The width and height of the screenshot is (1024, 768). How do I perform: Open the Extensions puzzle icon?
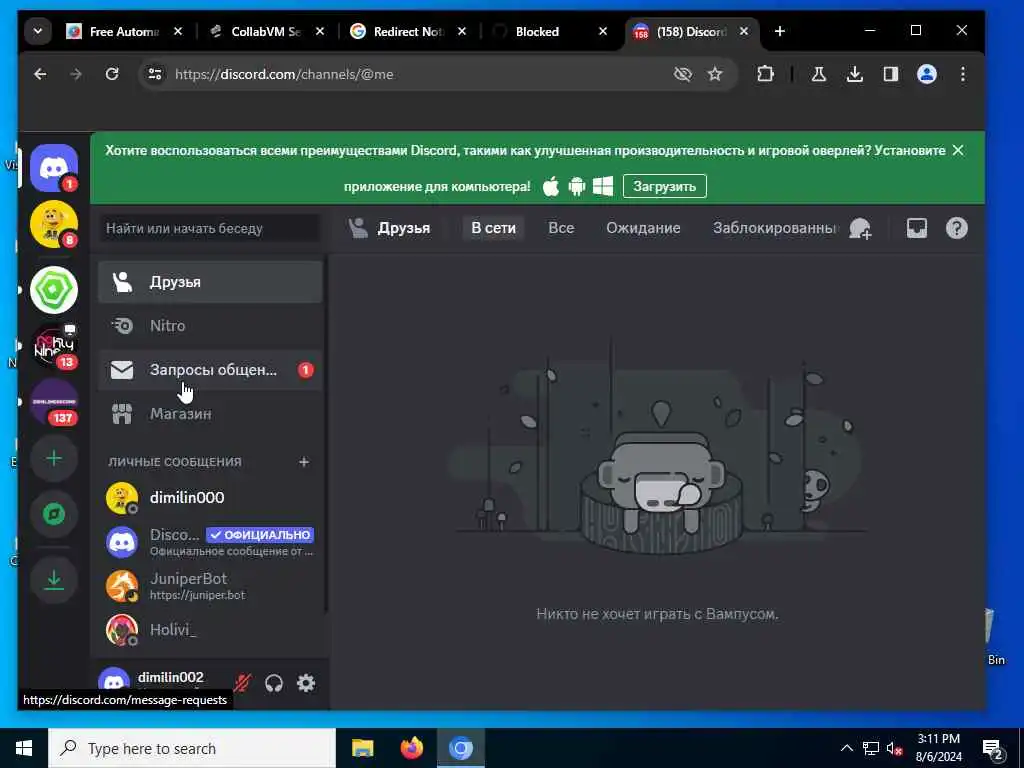tap(765, 74)
